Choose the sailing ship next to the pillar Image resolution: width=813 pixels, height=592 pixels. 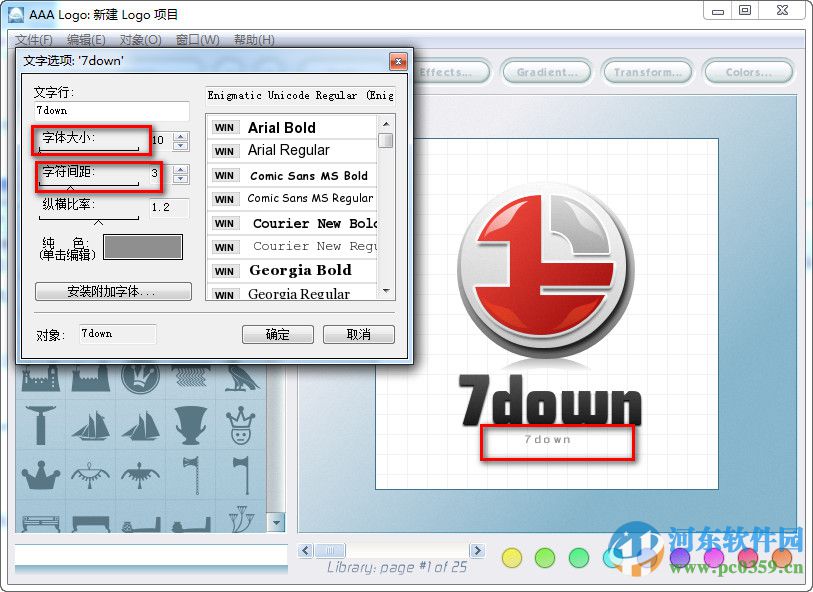click(x=91, y=426)
